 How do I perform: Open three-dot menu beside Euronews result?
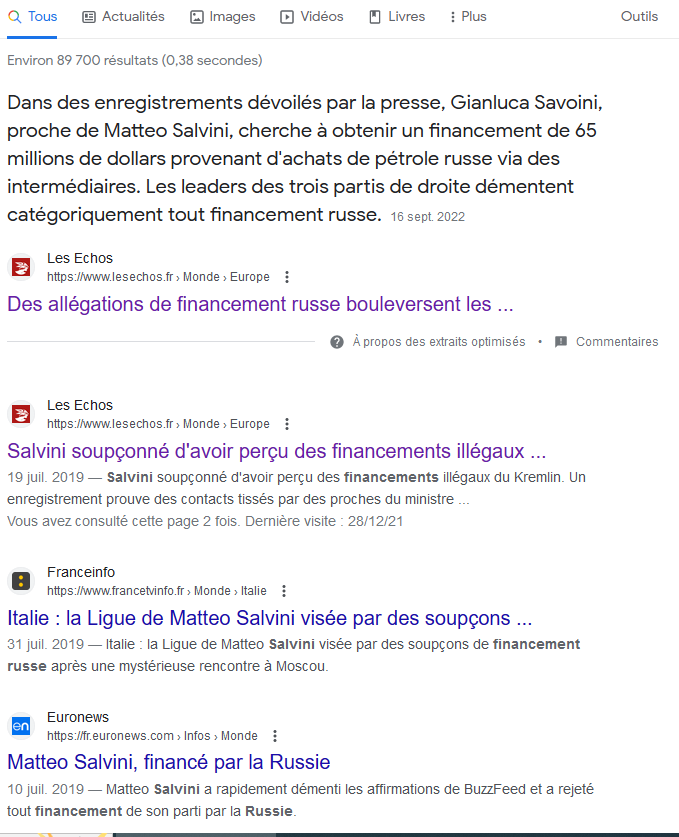pyautogui.click(x=275, y=736)
